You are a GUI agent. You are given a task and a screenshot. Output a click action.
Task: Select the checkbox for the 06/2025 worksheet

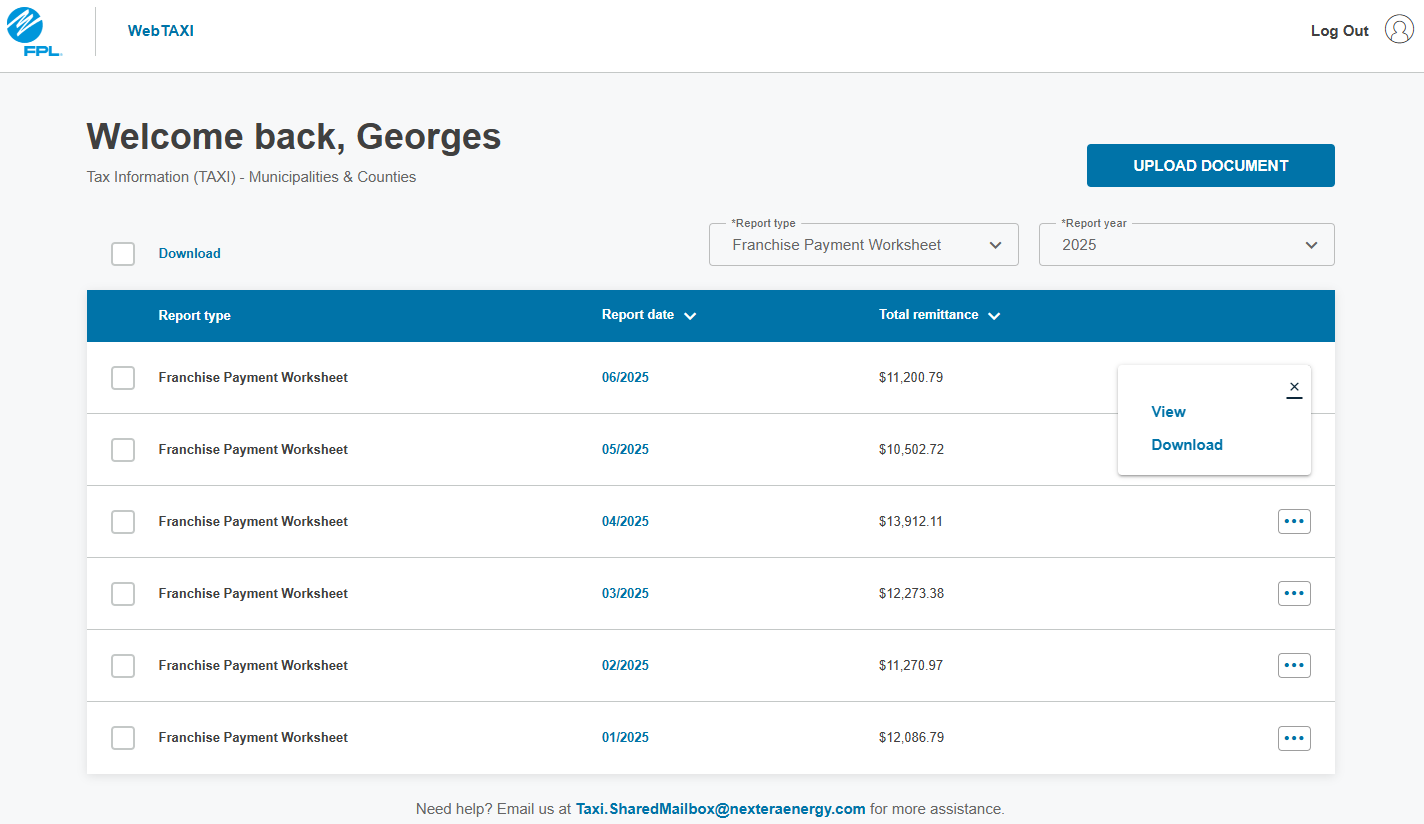point(122,378)
